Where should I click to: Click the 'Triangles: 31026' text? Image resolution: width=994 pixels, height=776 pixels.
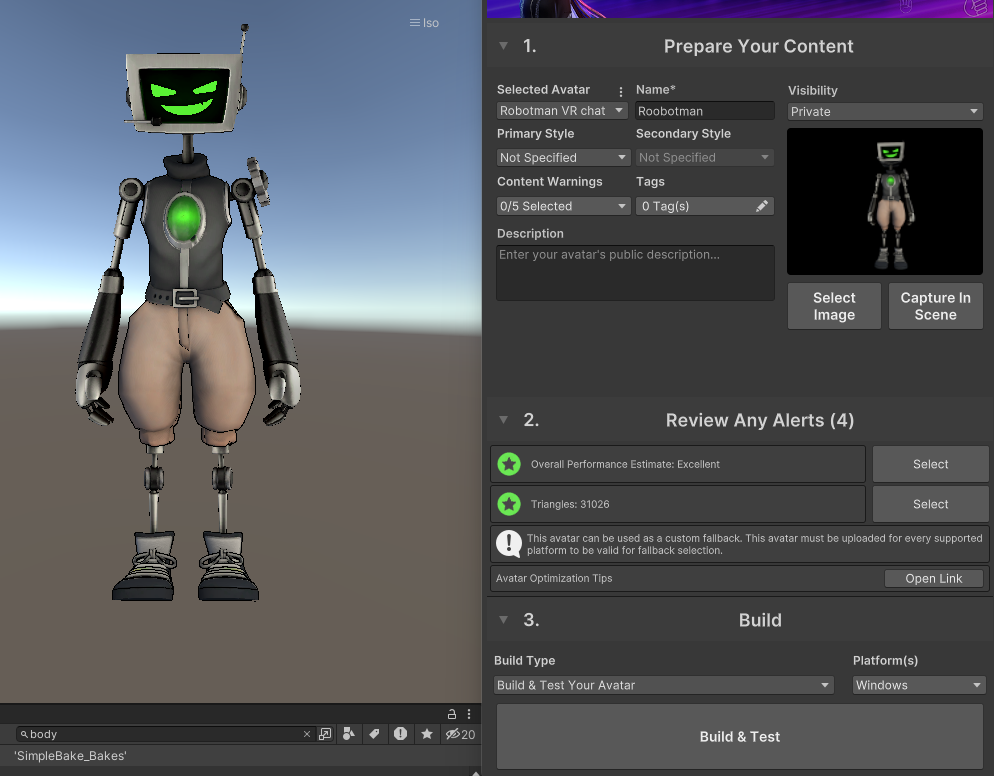[x=570, y=504]
